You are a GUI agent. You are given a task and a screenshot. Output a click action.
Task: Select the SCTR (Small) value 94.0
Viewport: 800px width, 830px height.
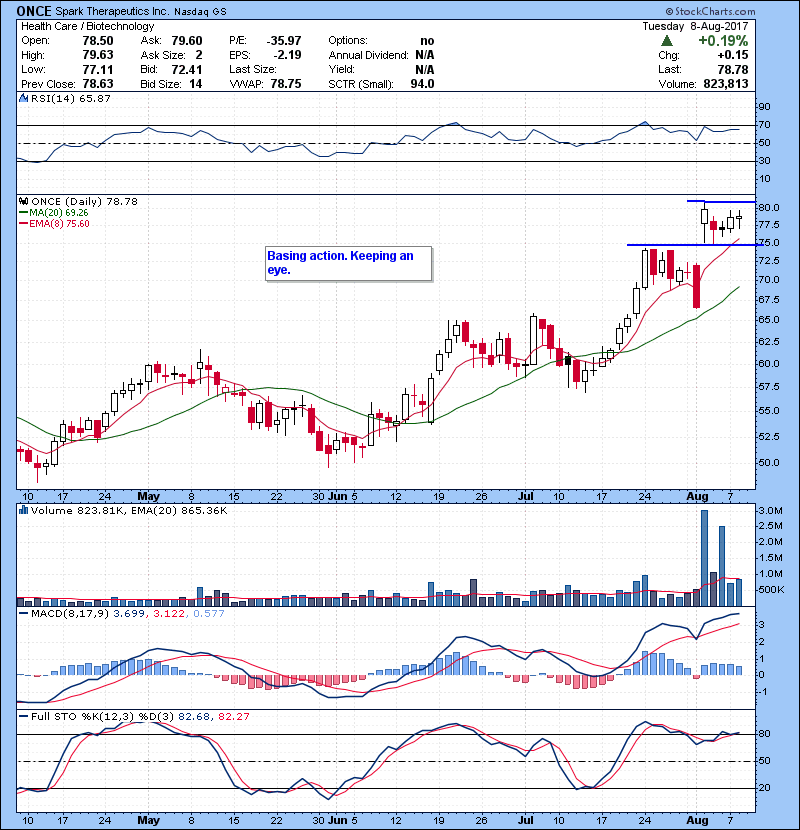[423, 84]
